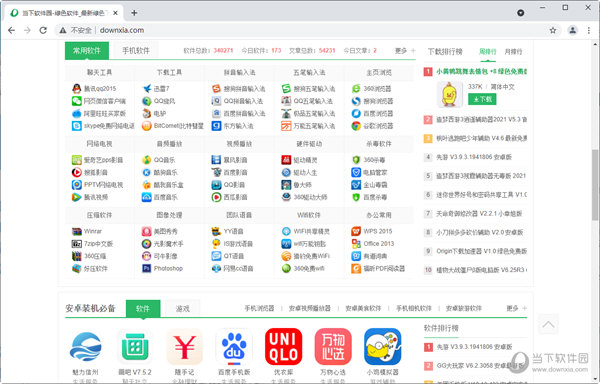The width and height of the screenshot is (600, 384).
Task: Expand 更多 + beside the software statistics
Action: (x=405, y=50)
